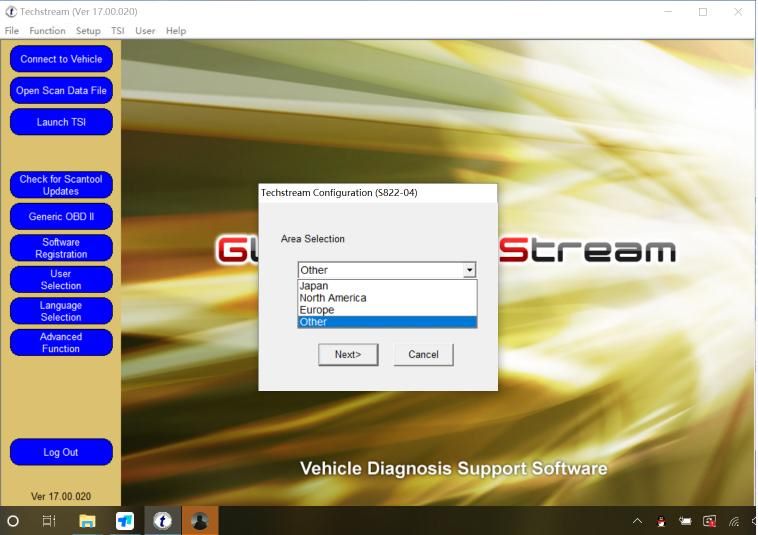The image size is (758, 535).
Task: Open File Explorer from the taskbar
Action: click(87, 521)
